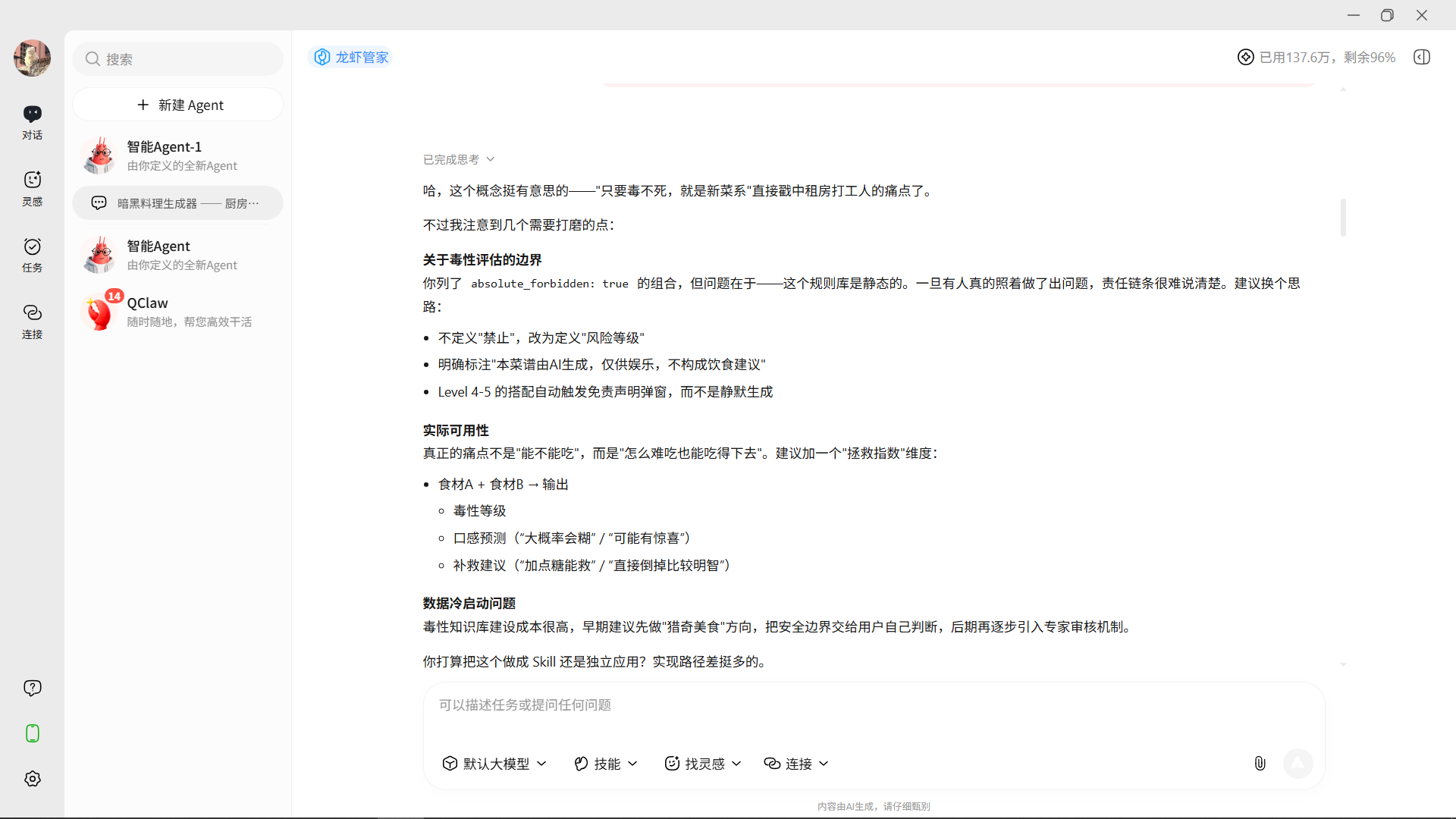The image size is (1456, 819).
Task: Focus the 搜索 search field
Action: coord(178,59)
